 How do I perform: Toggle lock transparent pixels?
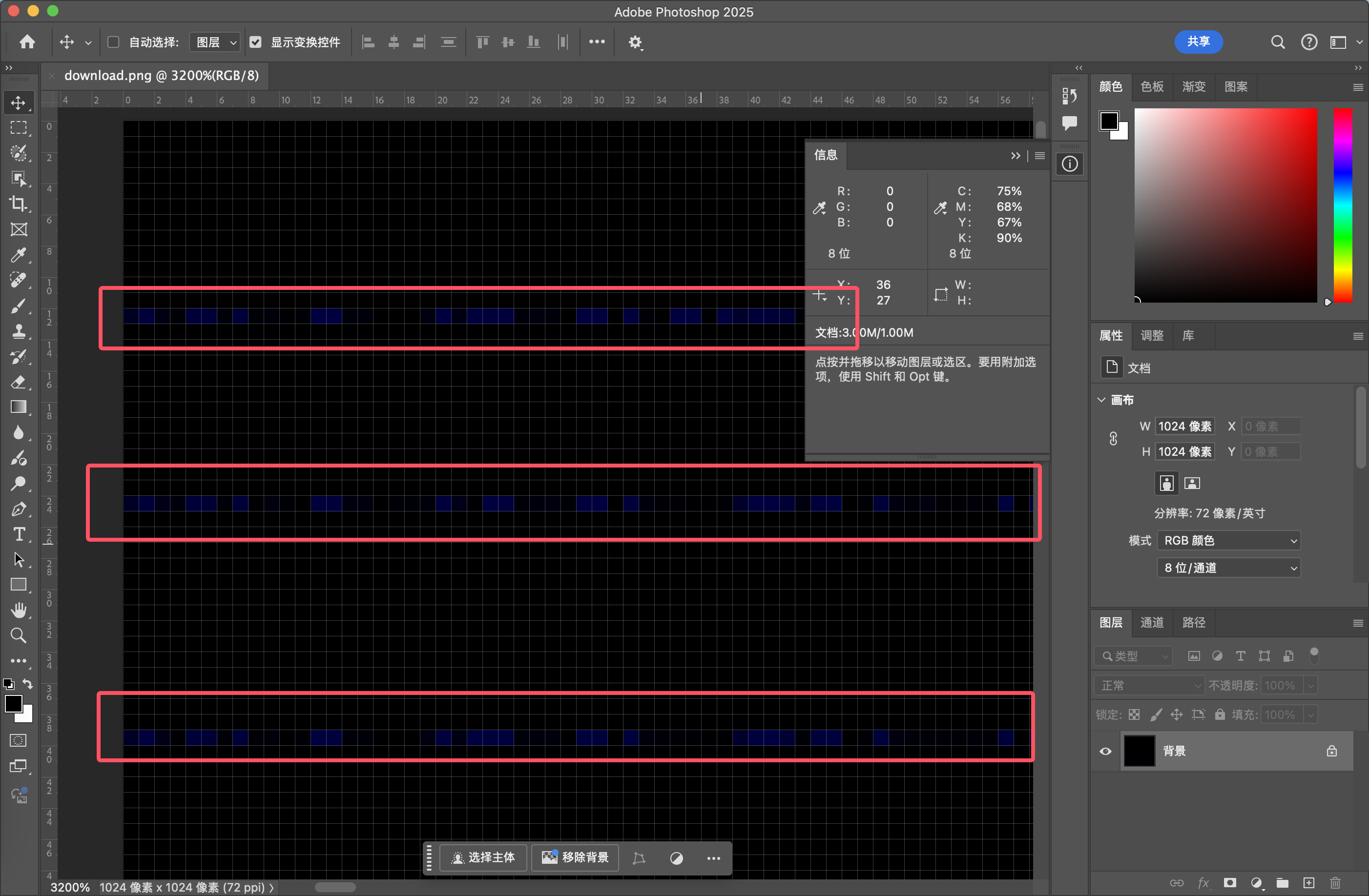pos(1134,715)
